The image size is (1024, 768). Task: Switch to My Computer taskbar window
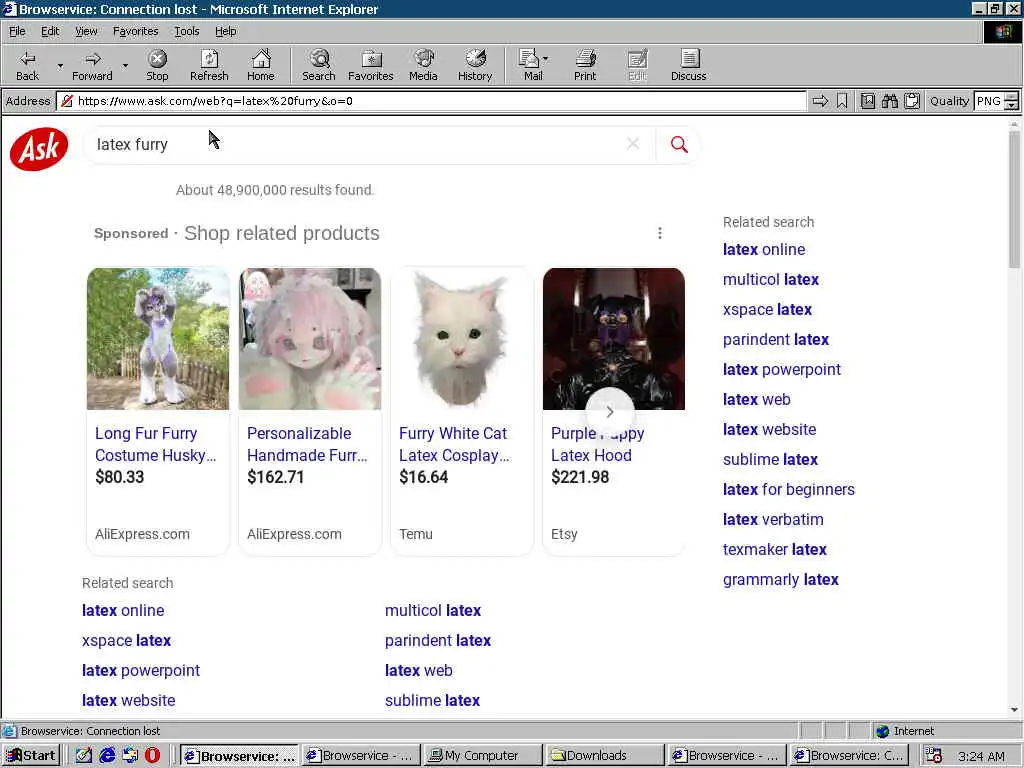(482, 756)
